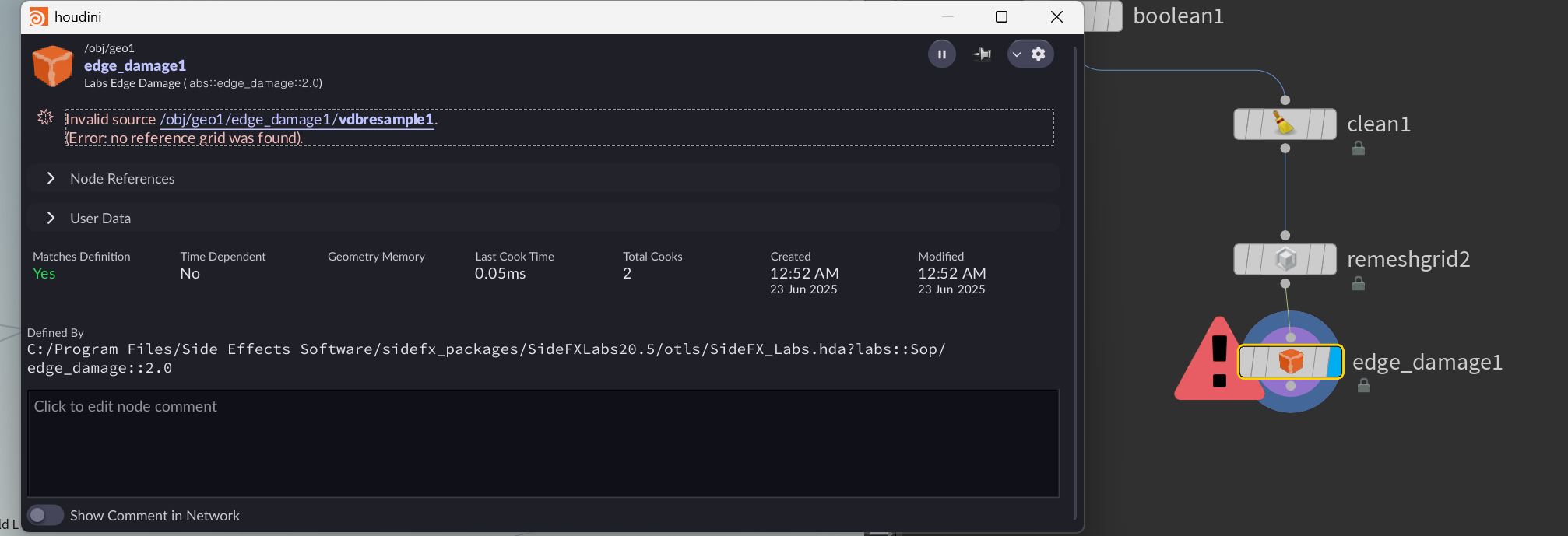This screenshot has width=1568, height=536.
Task: Click the clean1 output connector dot
Action: (1285, 148)
